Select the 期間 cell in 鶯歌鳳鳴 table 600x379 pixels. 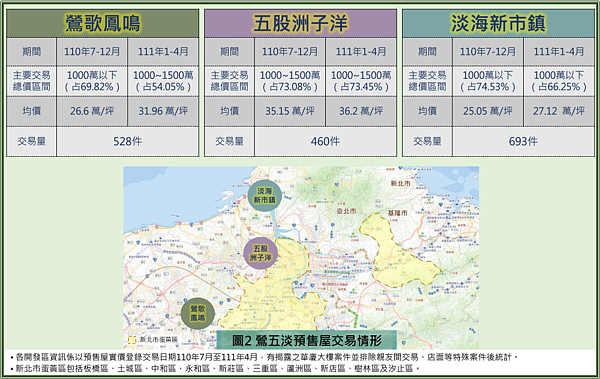point(31,51)
